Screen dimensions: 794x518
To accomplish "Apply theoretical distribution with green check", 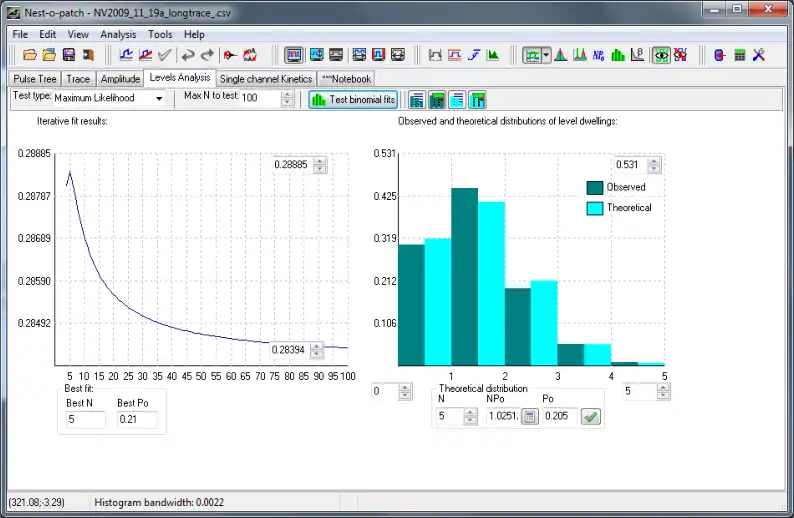I will pyautogui.click(x=591, y=417).
